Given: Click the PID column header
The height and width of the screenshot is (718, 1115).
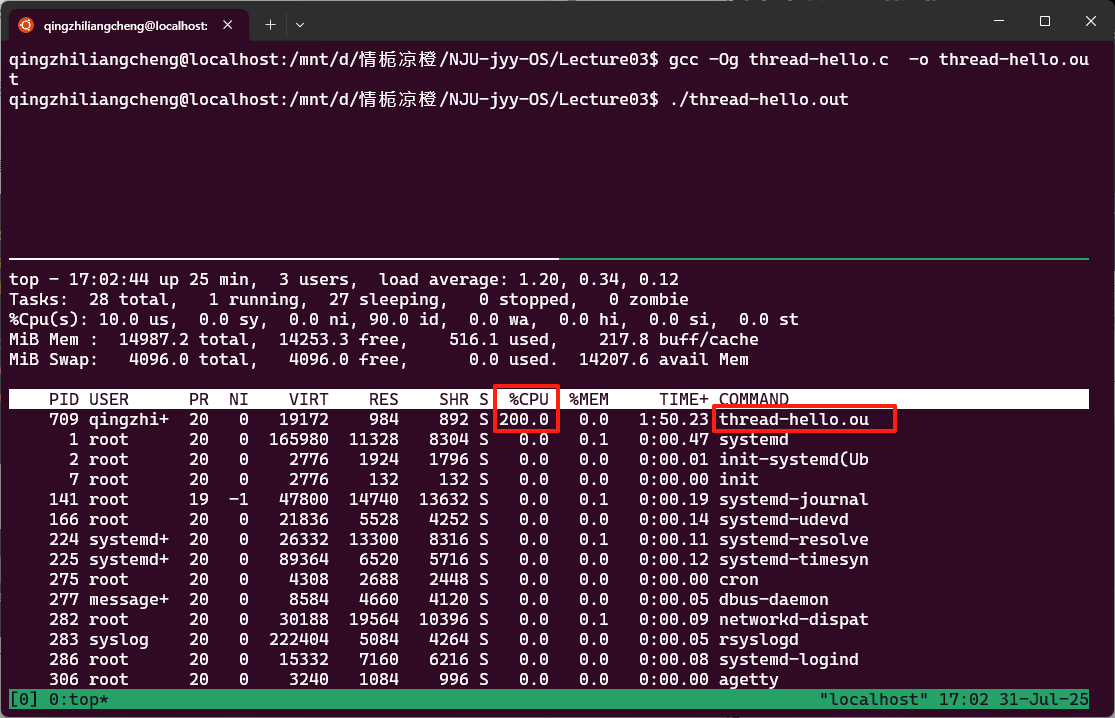Looking at the screenshot, I should click(64, 399).
